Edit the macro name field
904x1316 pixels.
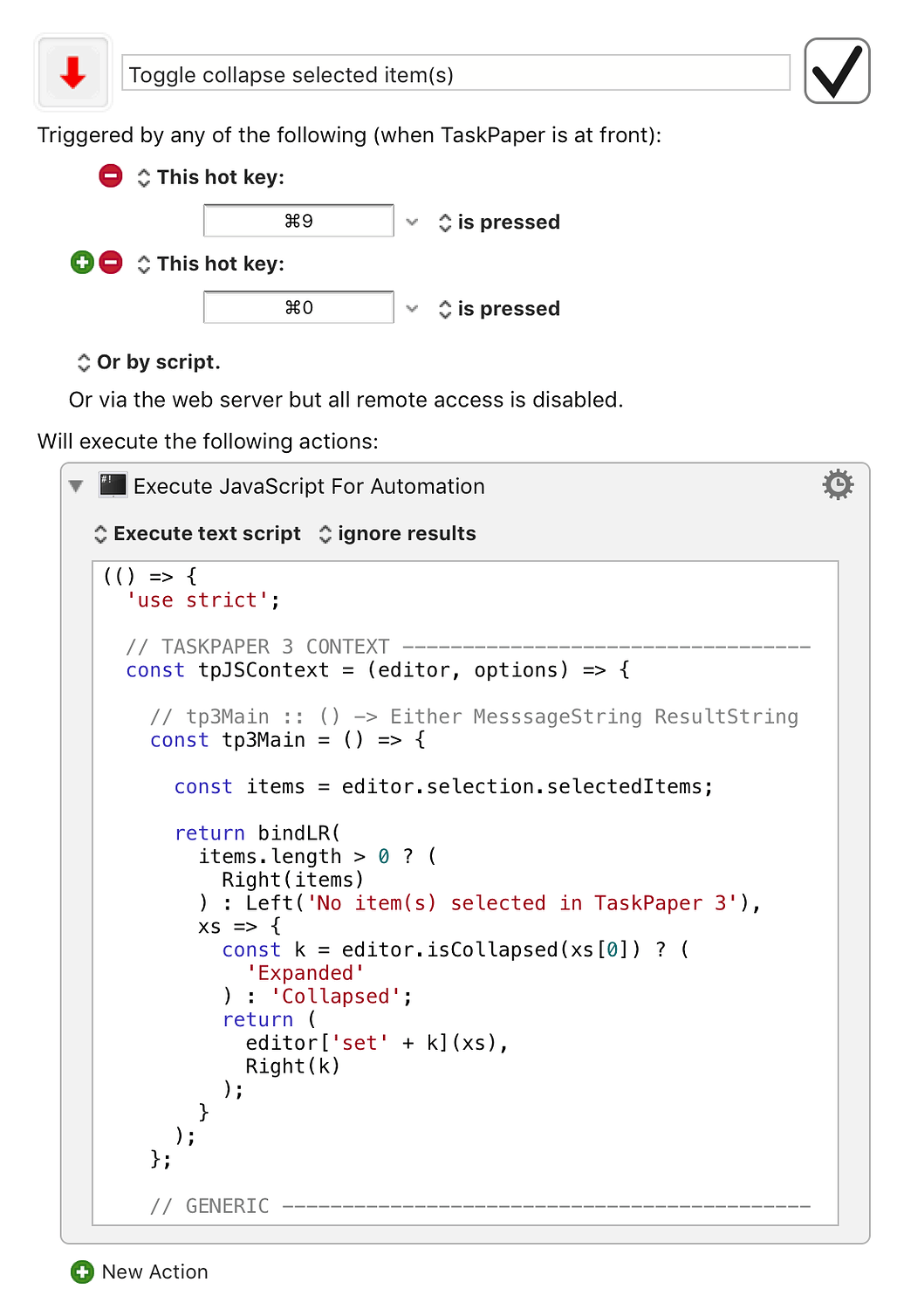455,73
